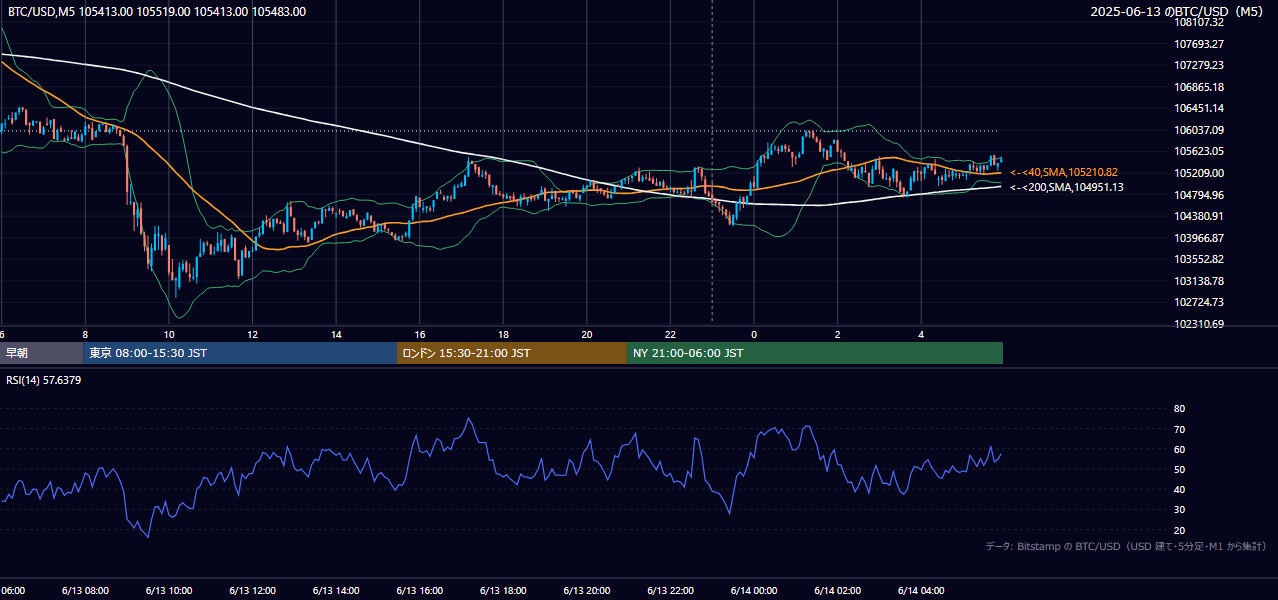Click the BTC/USD,M5 OHLC header text
Screen dimensions: 1278x600
click(x=157, y=12)
